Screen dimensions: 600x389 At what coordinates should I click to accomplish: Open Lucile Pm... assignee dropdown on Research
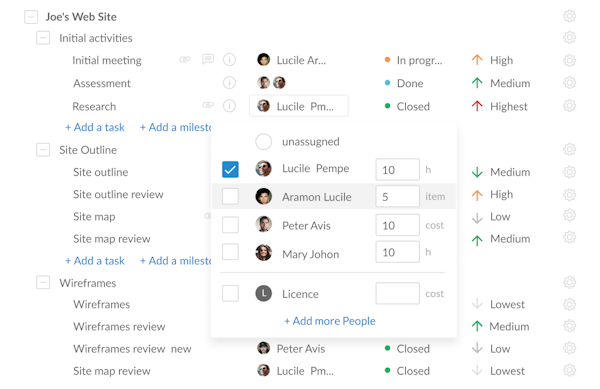coord(299,106)
